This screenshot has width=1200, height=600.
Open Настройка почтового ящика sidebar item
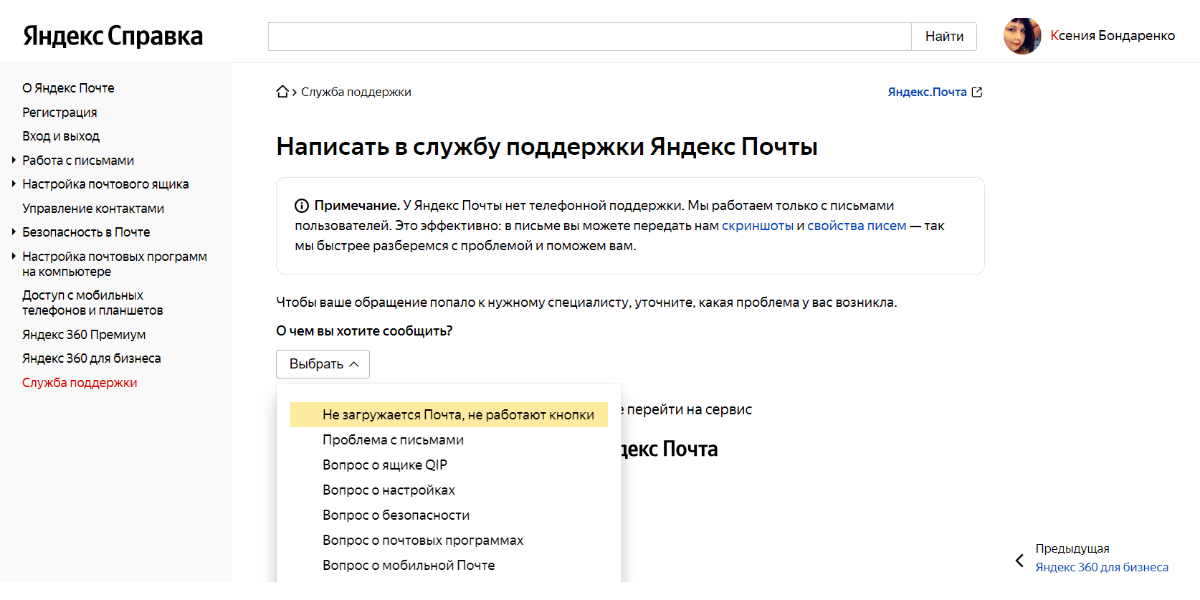point(106,184)
